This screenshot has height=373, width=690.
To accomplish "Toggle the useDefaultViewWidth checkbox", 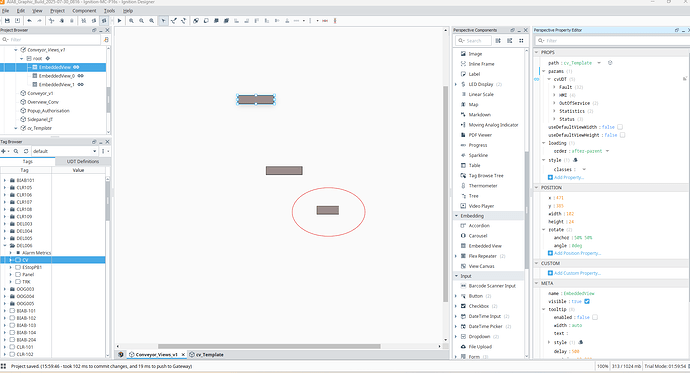I will (x=620, y=127).
